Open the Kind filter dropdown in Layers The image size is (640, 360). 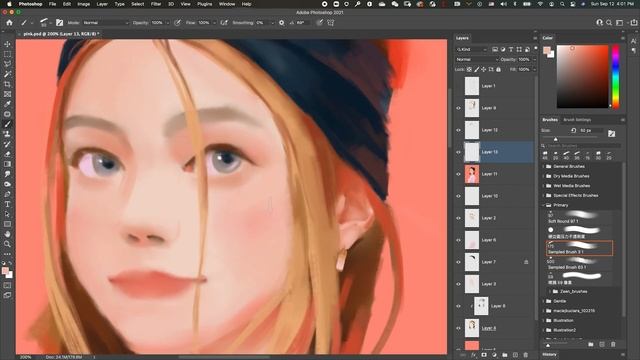tap(472, 49)
